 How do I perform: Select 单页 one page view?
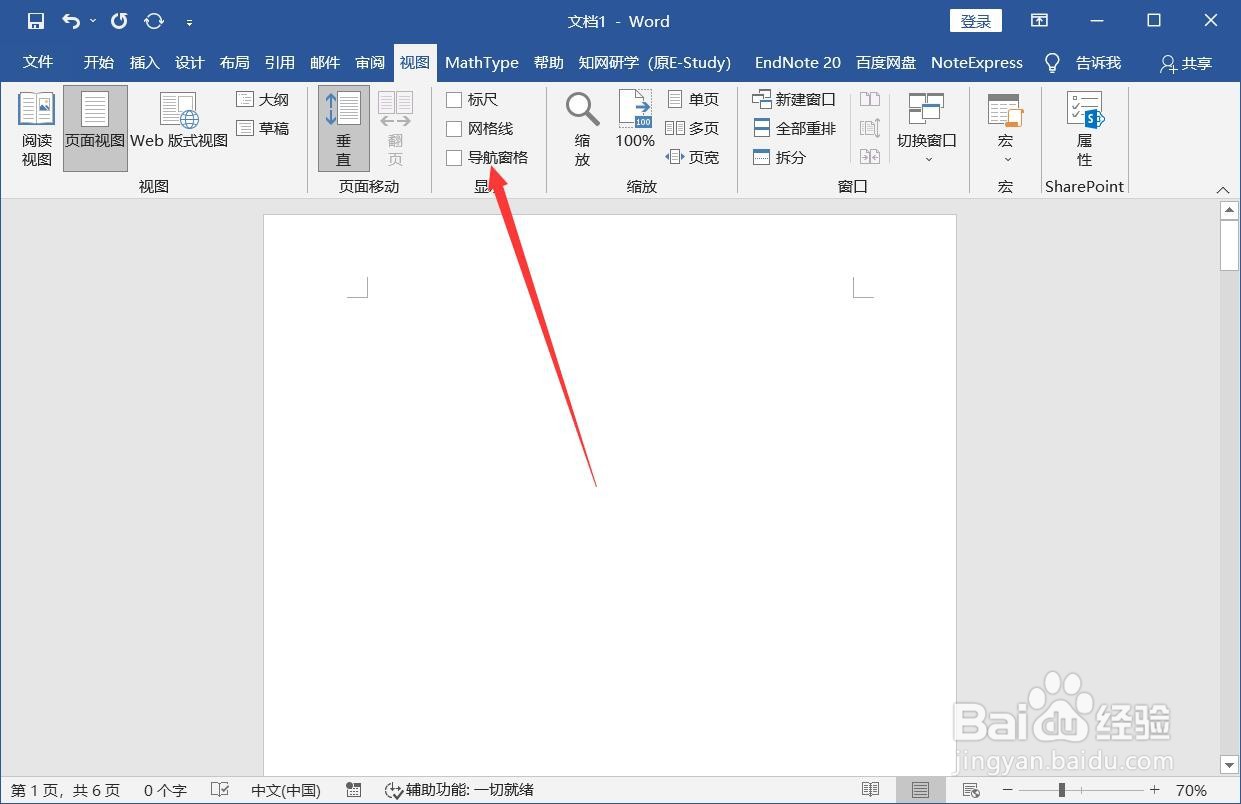click(692, 99)
